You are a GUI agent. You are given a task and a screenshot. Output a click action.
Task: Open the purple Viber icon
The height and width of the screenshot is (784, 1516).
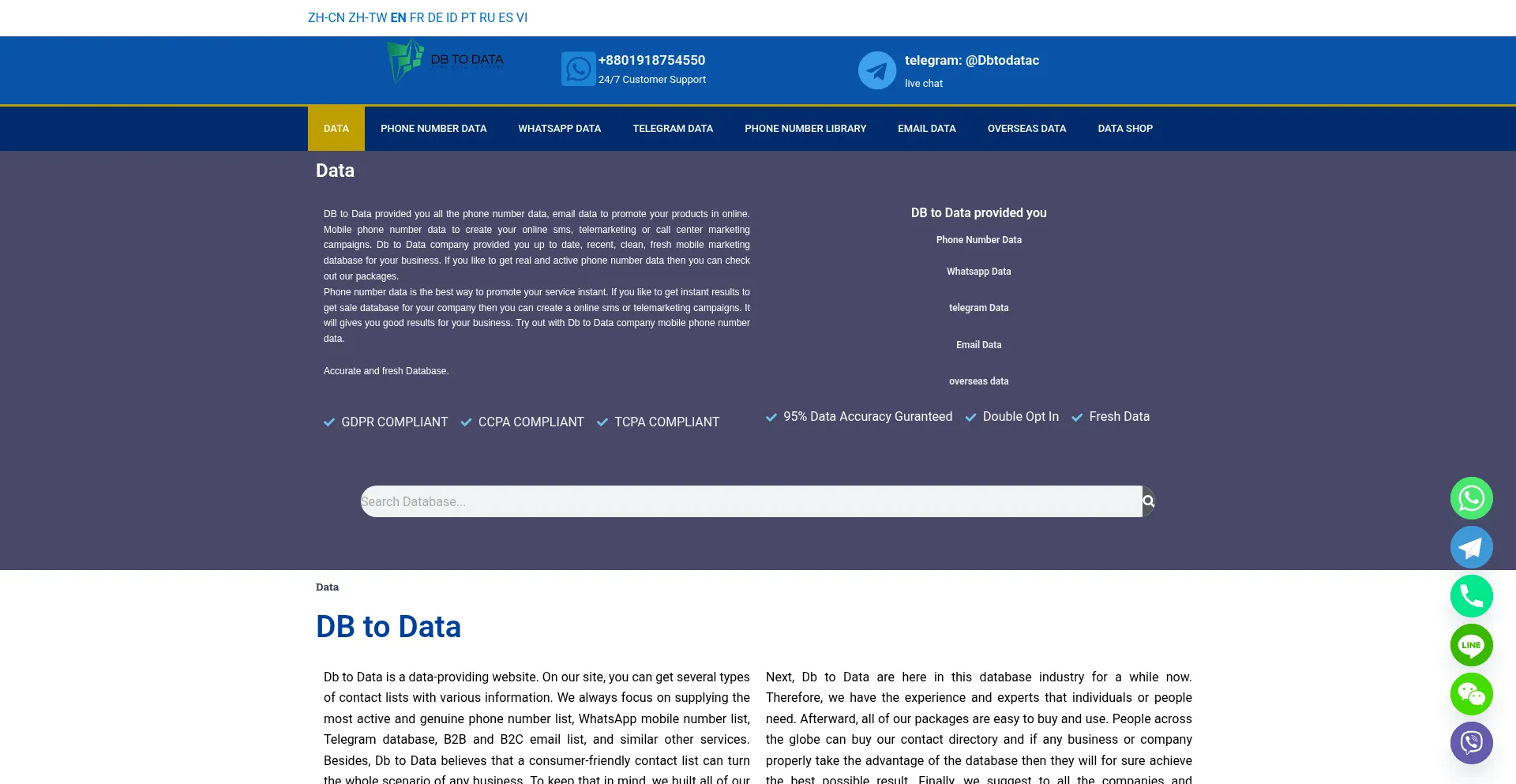point(1471,743)
